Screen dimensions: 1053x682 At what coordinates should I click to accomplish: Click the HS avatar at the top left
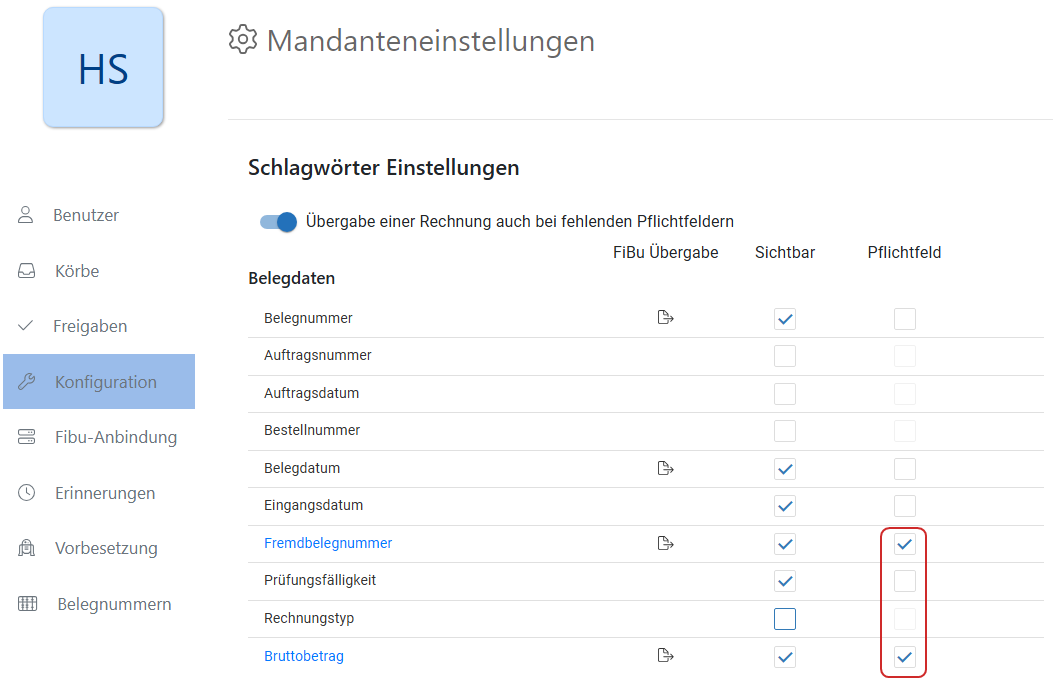103,68
